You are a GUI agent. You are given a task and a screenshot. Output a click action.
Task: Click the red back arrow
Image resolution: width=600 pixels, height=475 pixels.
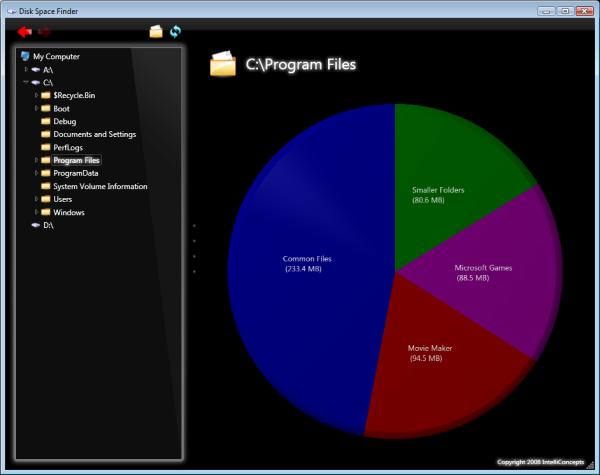(25, 32)
